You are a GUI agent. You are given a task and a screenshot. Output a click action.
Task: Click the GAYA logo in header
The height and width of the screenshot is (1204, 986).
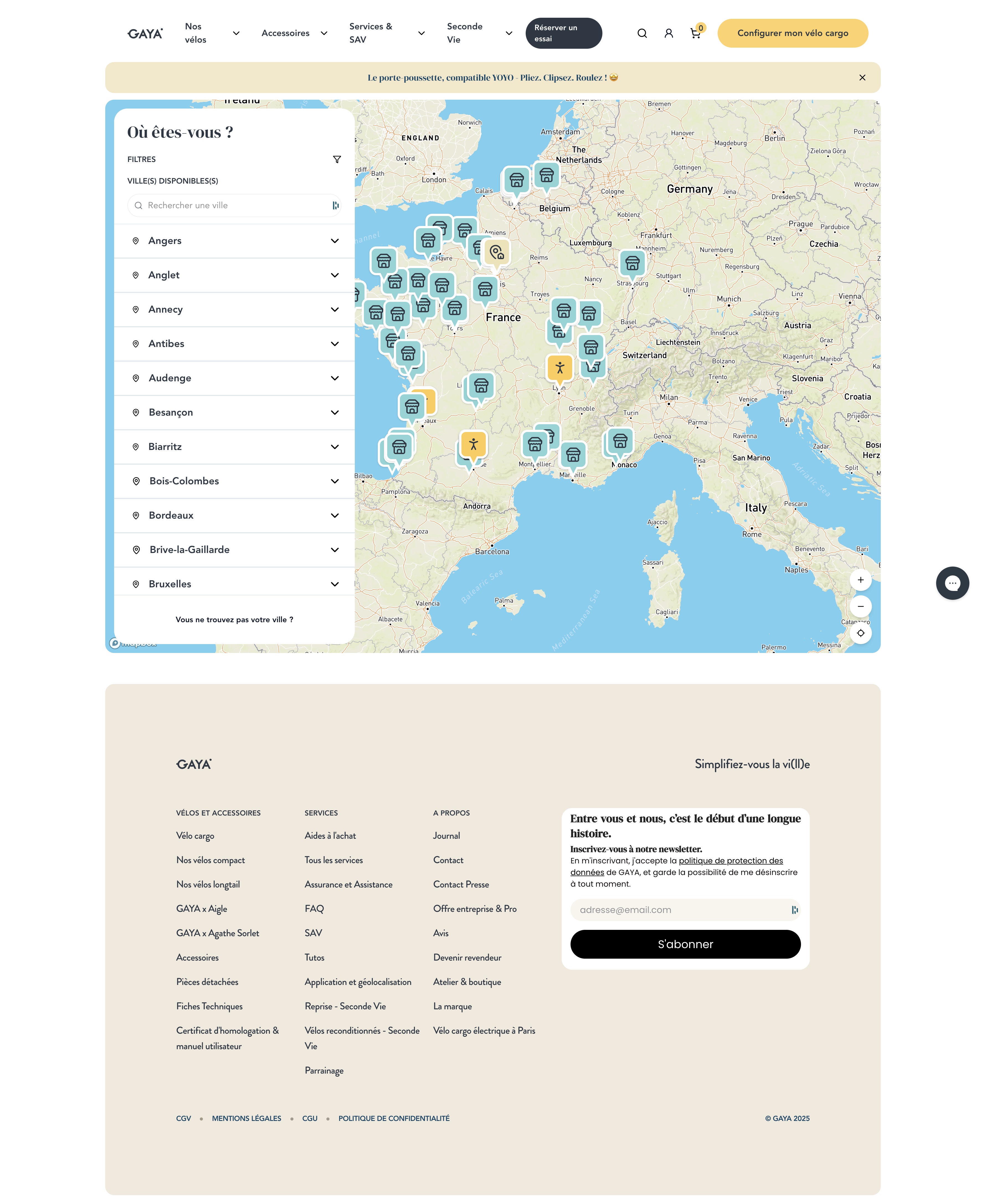tap(145, 34)
